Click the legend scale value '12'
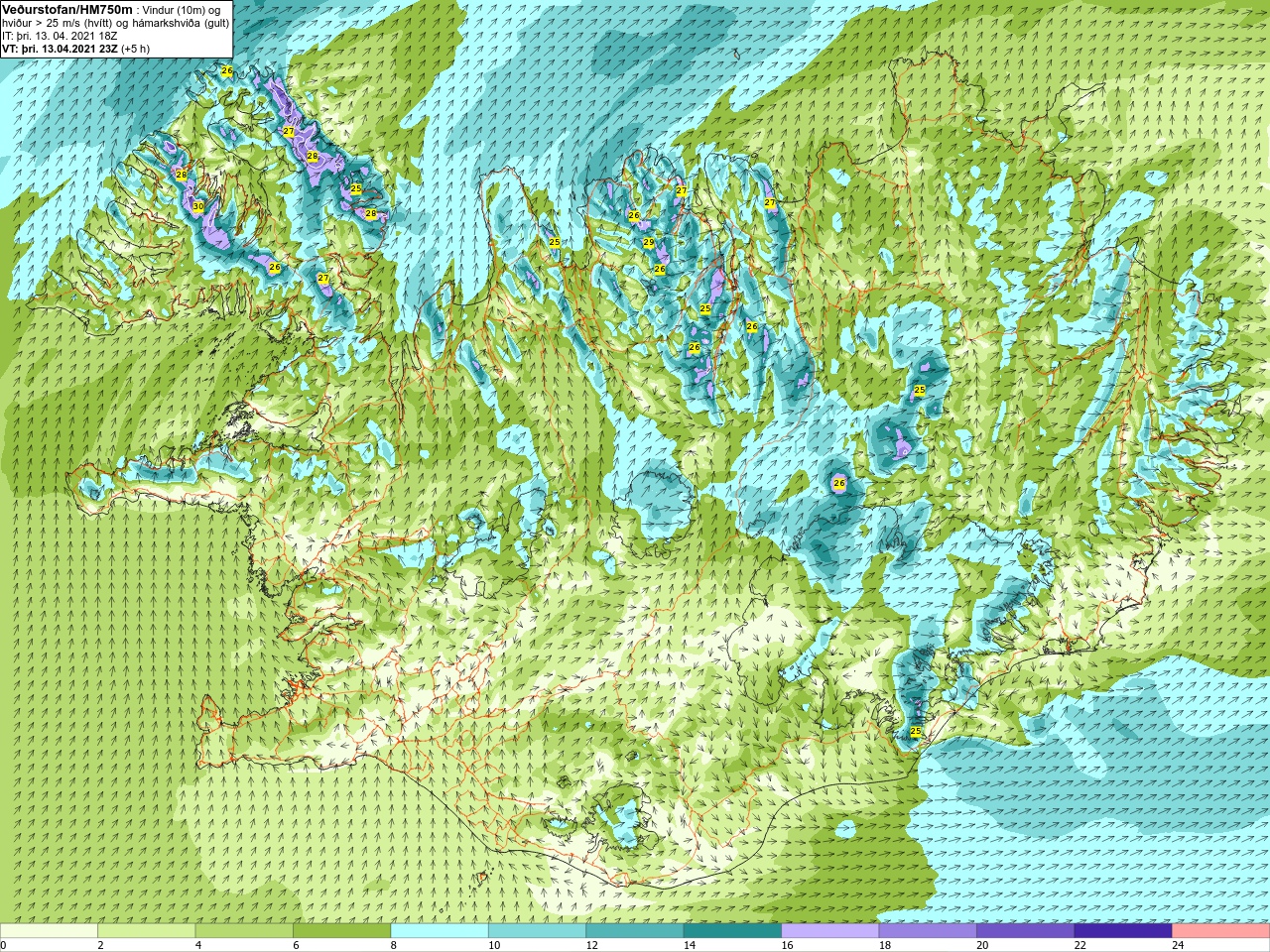Screen dimensions: 1270x952 591,945
